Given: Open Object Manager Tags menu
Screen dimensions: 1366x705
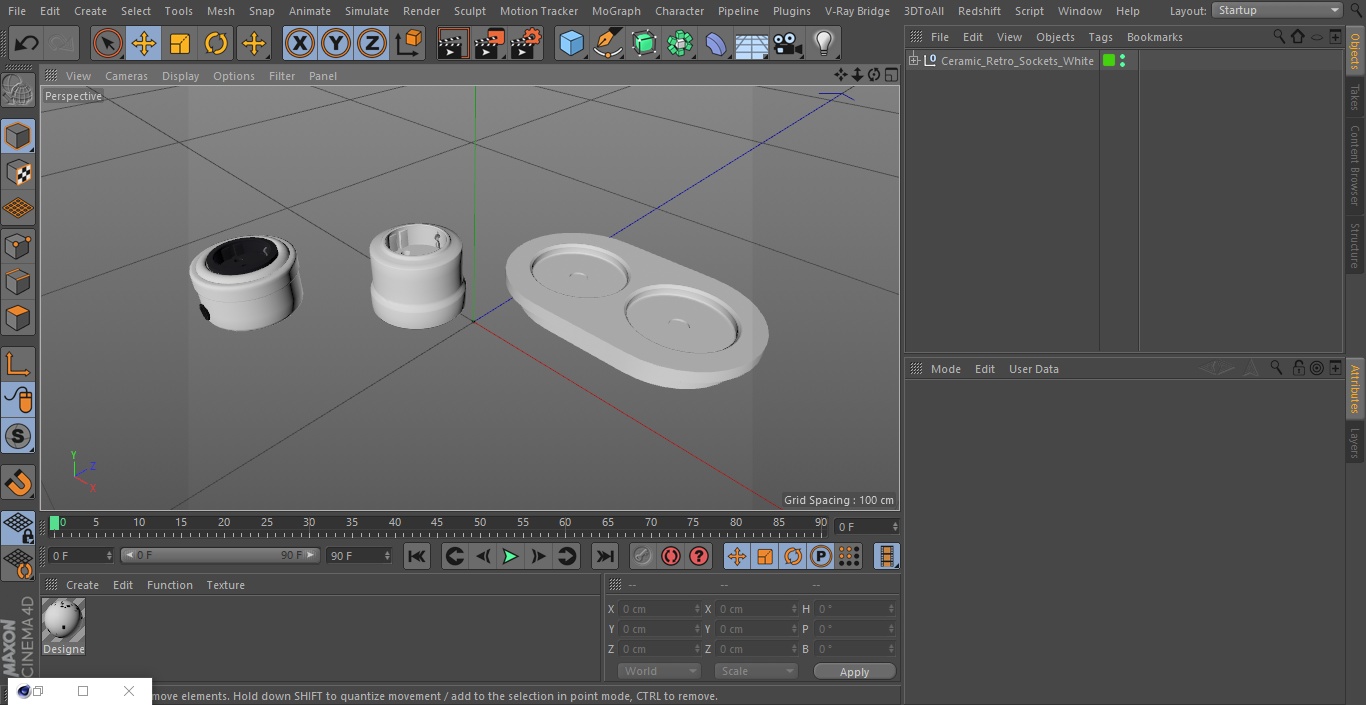Looking at the screenshot, I should (x=1100, y=37).
